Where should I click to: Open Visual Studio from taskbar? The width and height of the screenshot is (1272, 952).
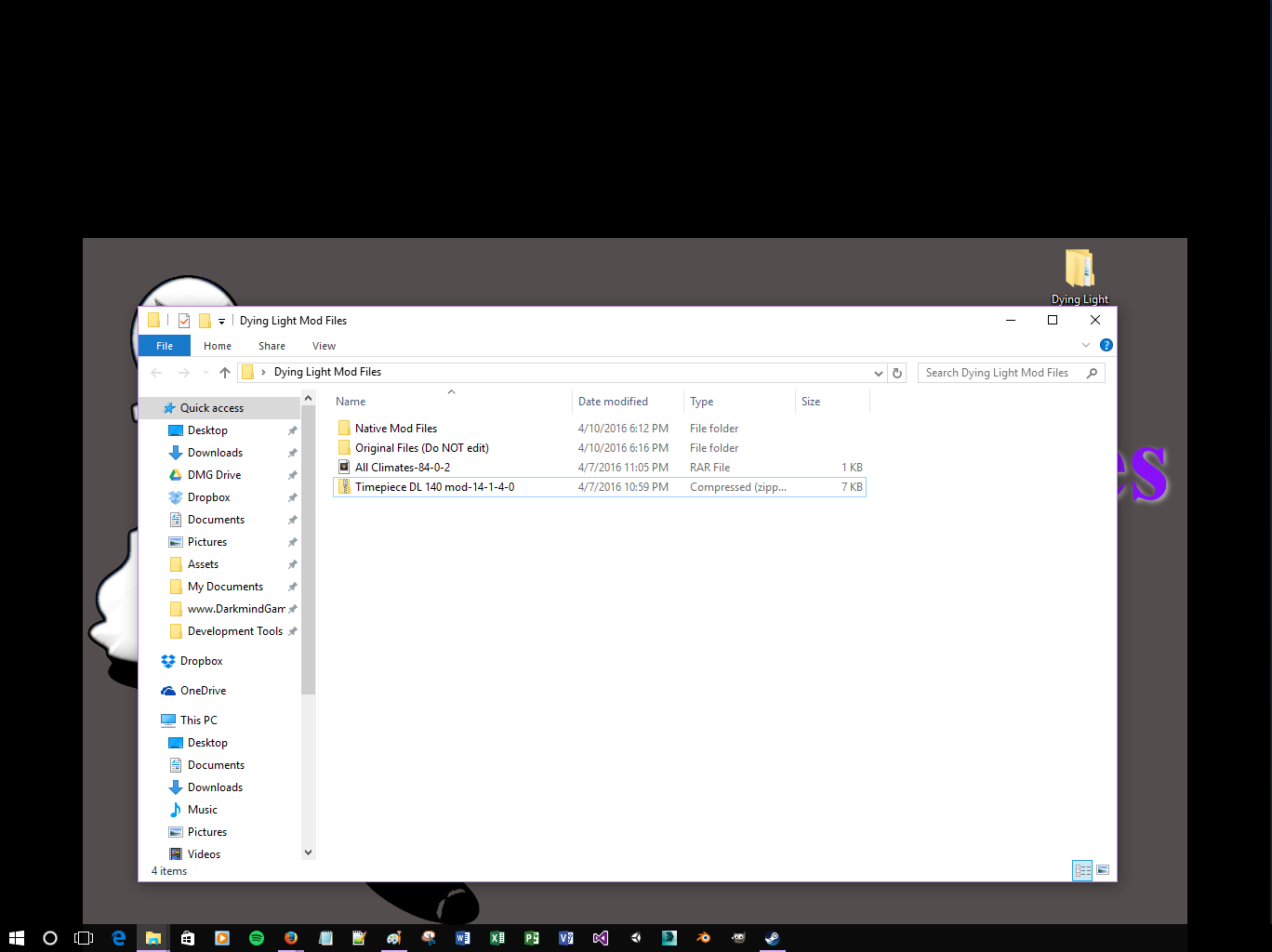[601, 938]
